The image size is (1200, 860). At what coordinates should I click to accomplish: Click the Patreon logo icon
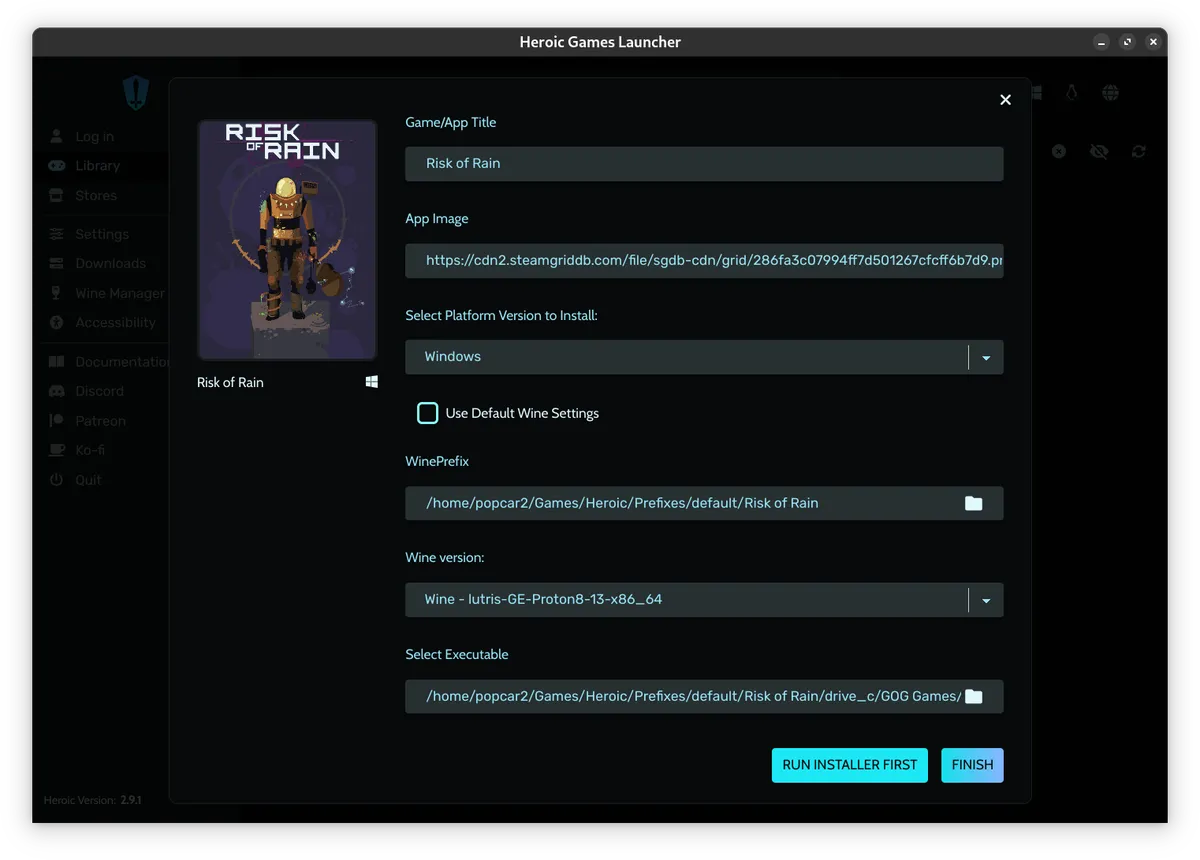pos(56,421)
